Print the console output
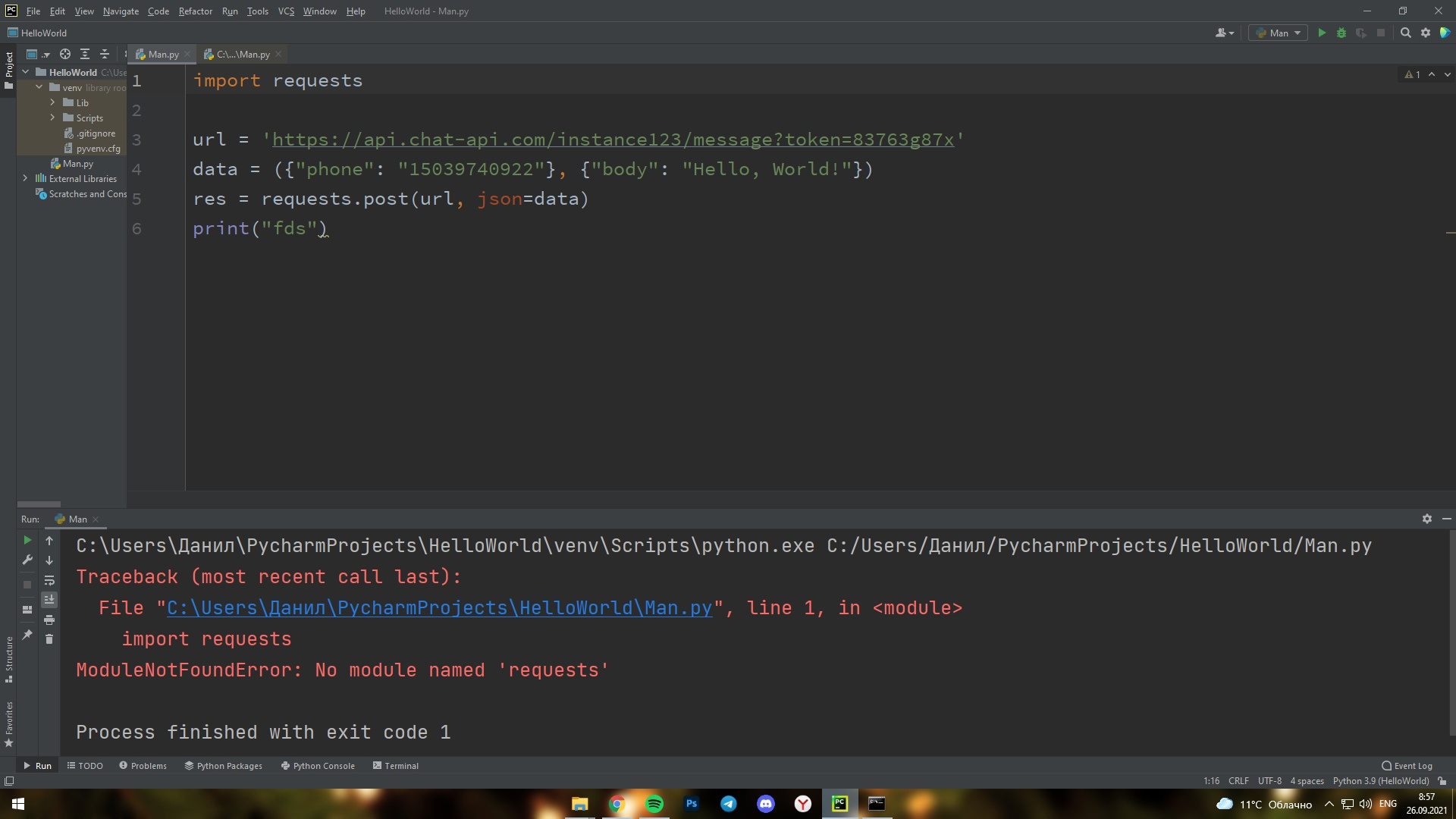 pos(49,620)
